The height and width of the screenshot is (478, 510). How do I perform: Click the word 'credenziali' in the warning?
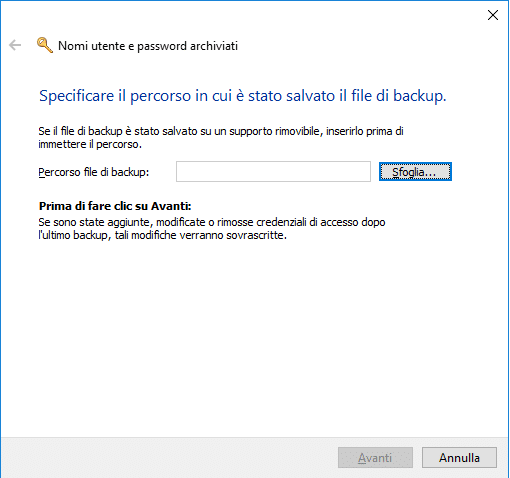[281, 222]
